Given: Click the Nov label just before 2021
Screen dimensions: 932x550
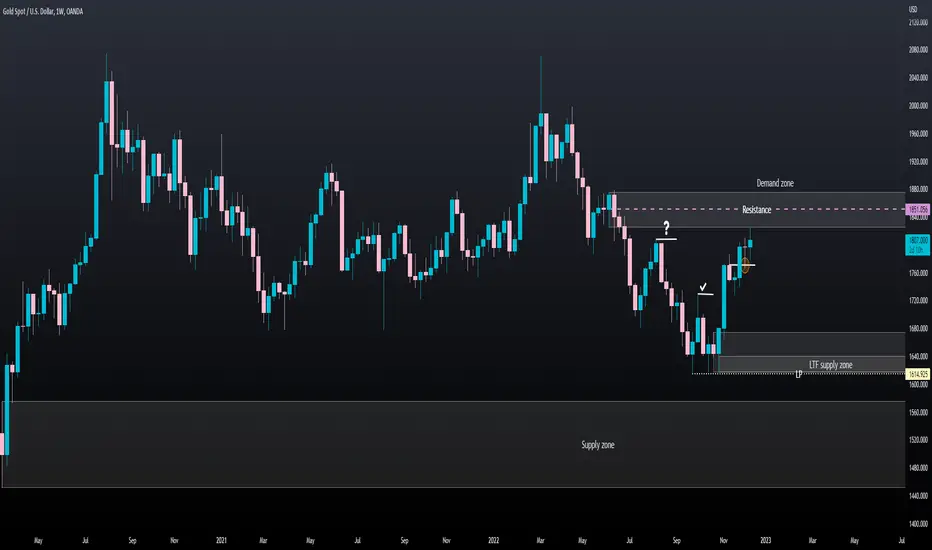Looking at the screenshot, I should [174, 540].
